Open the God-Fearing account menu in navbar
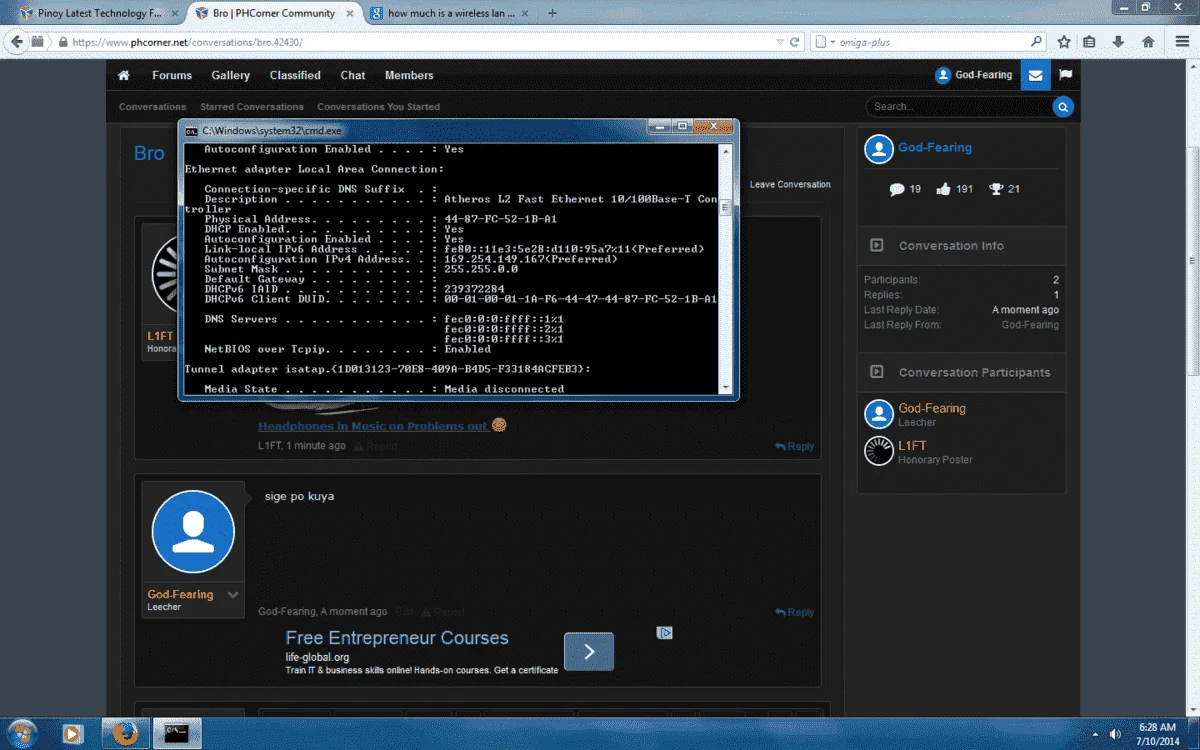 coord(974,75)
